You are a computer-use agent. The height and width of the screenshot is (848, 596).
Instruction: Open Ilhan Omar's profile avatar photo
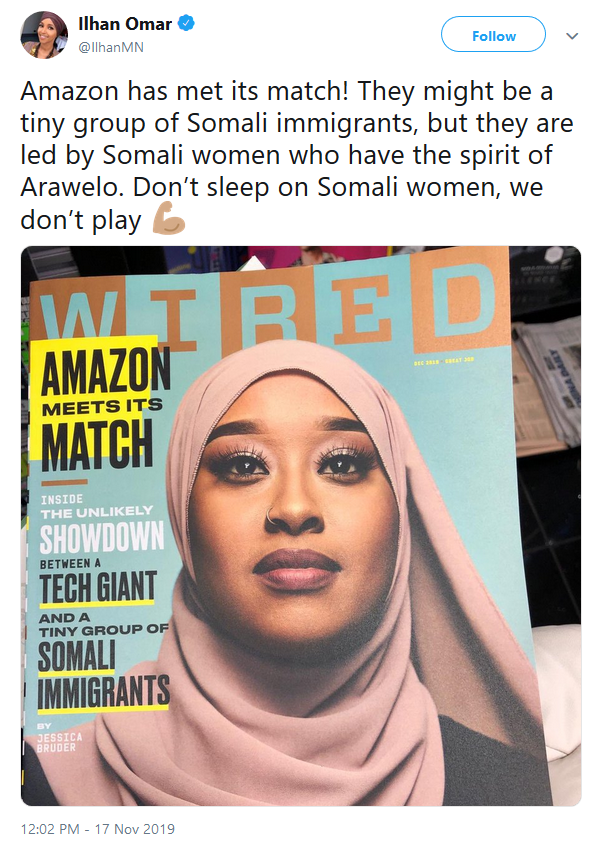(44, 35)
